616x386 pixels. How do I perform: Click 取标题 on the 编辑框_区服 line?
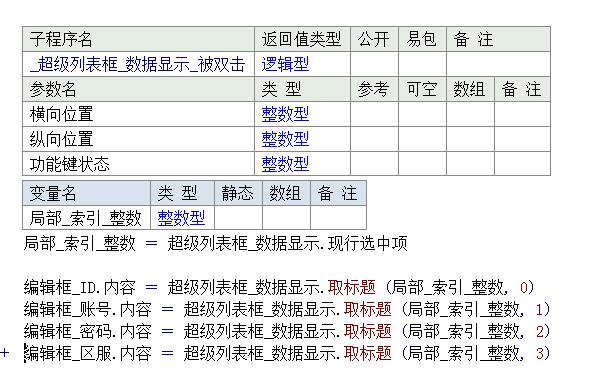tap(368, 353)
